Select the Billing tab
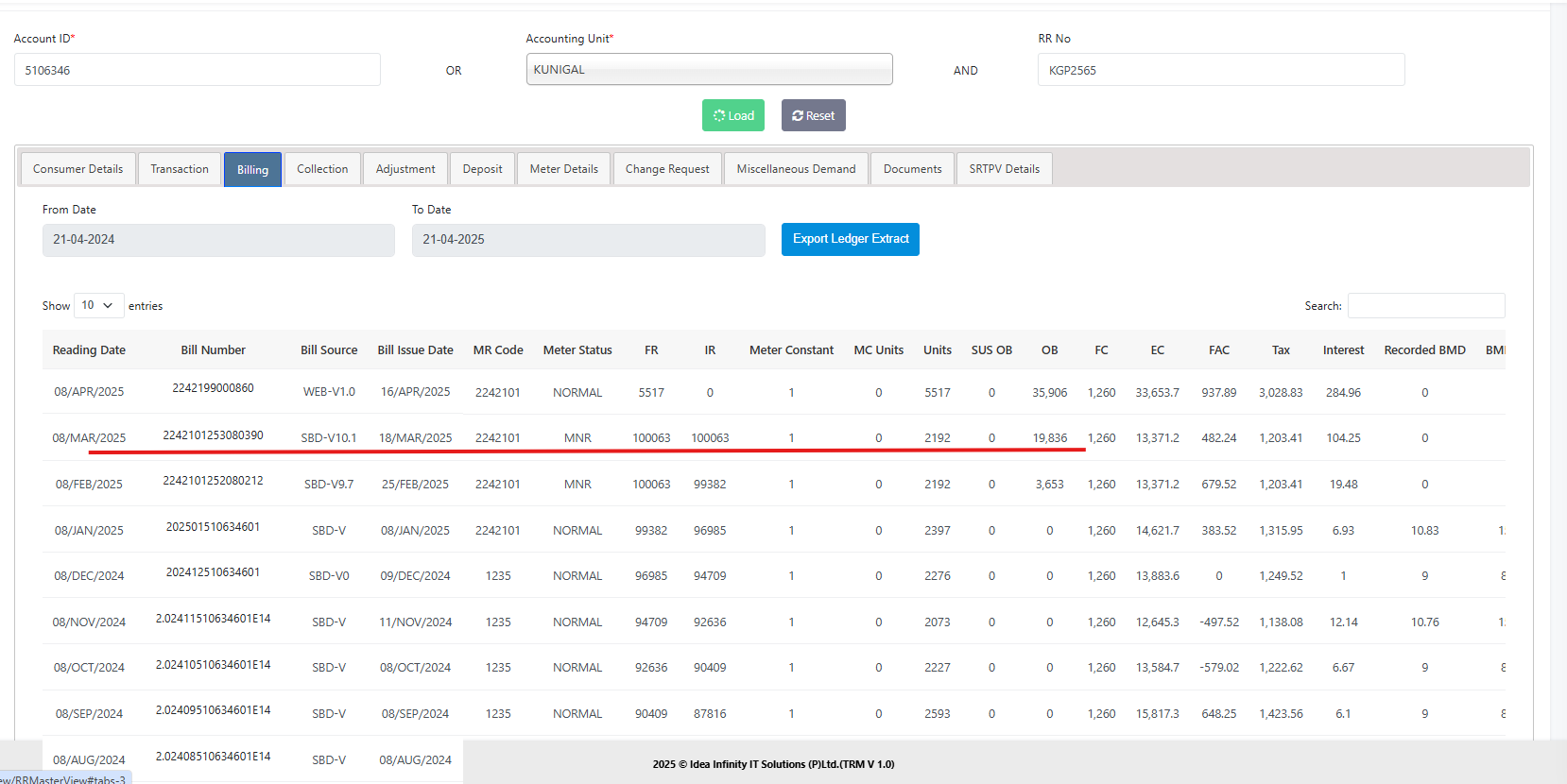Image resolution: width=1567 pixels, height=784 pixels. click(x=252, y=170)
